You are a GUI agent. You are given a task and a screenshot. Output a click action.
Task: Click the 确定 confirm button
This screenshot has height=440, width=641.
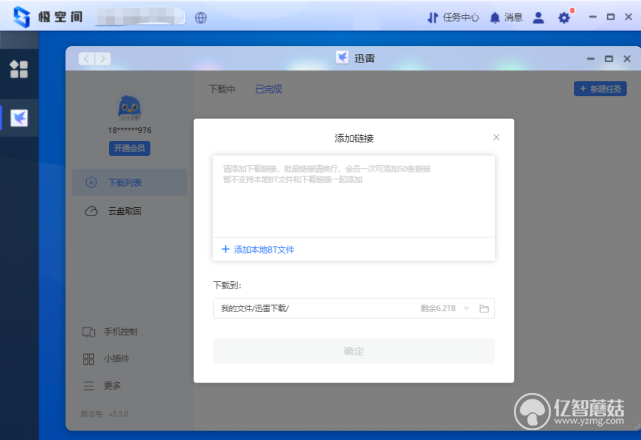[x=354, y=351]
